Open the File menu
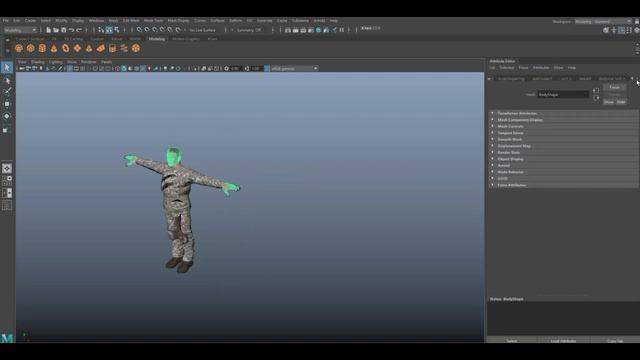This screenshot has height=360, width=640. (6, 20)
